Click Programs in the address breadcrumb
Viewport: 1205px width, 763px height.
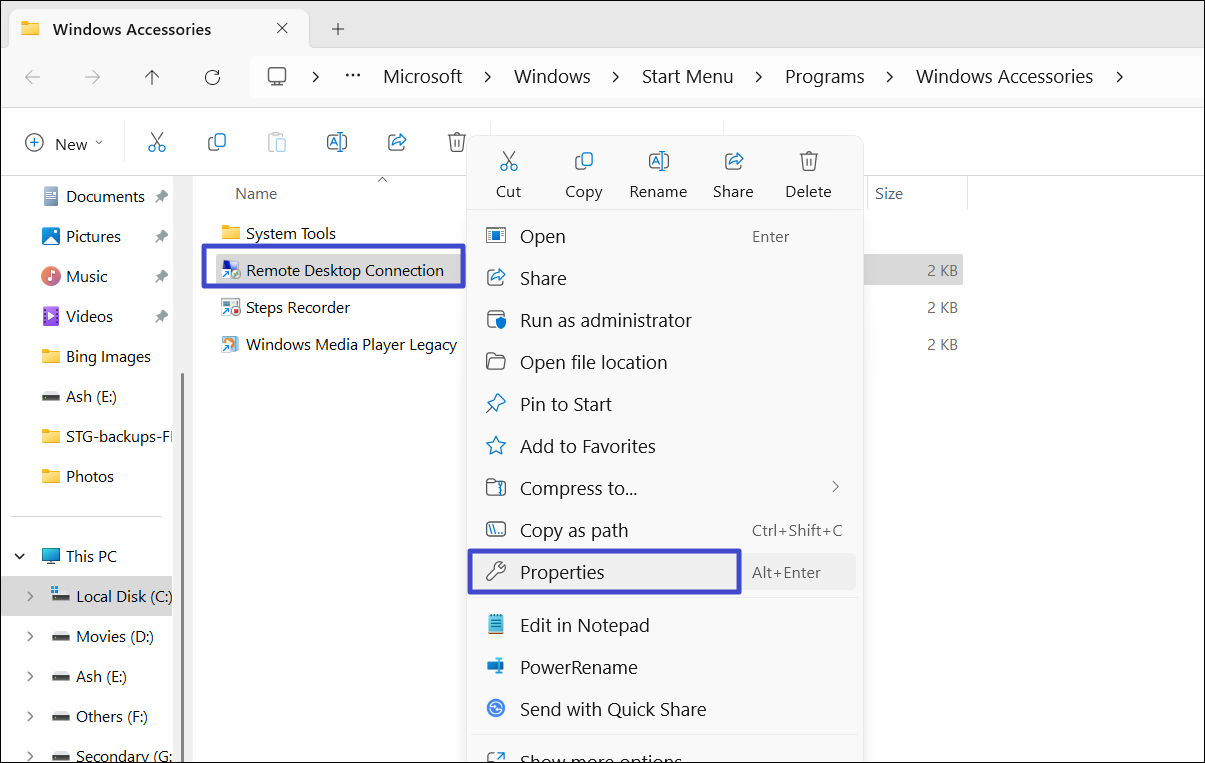[x=824, y=77]
